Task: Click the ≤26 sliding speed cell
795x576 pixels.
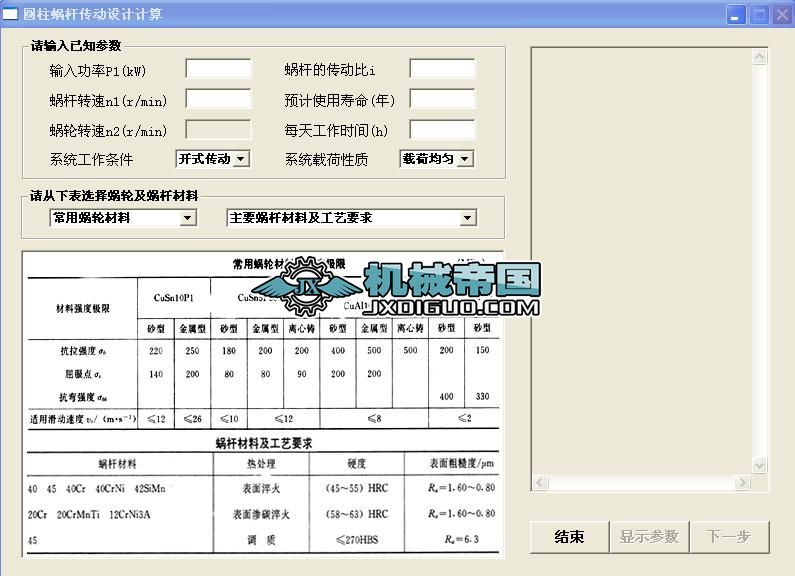Action: [x=193, y=419]
